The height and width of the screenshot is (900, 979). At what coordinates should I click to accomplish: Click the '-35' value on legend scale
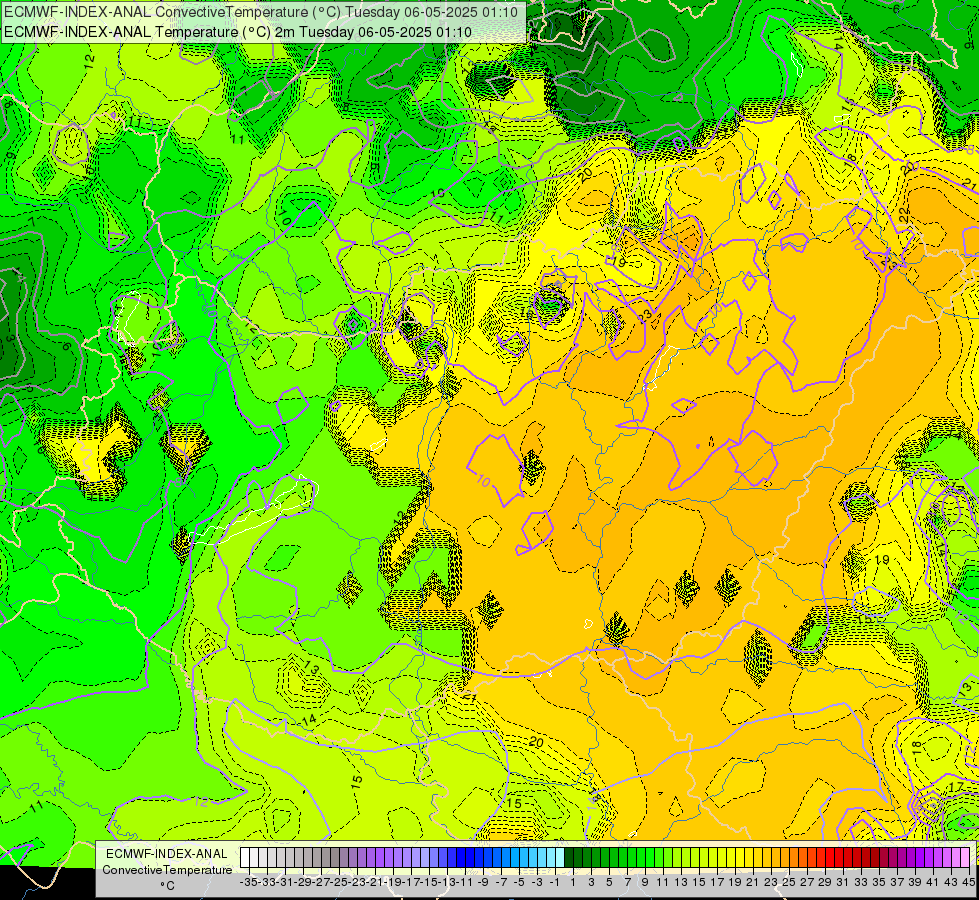click(x=248, y=882)
